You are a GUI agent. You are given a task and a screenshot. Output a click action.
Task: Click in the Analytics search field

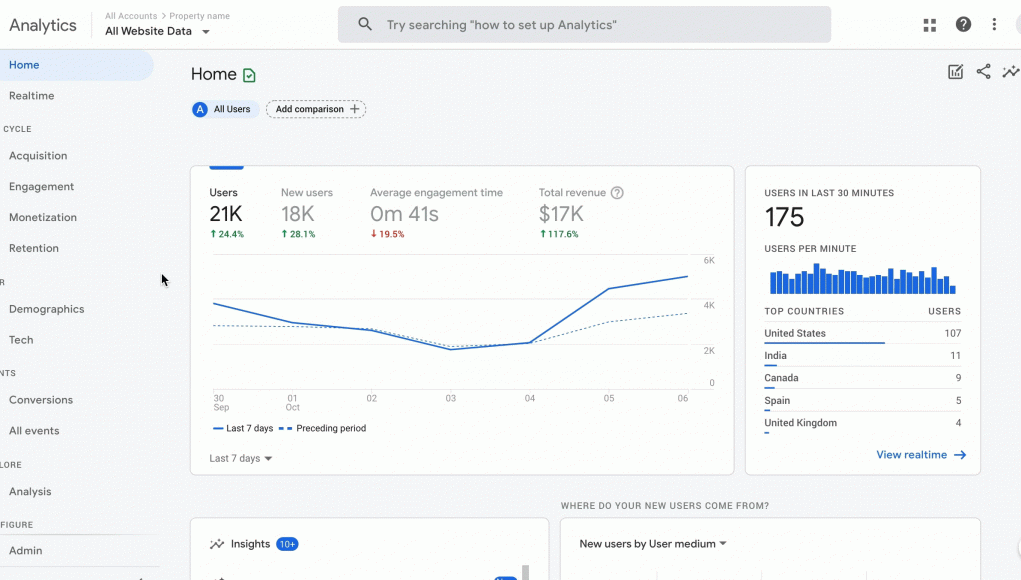coord(584,25)
